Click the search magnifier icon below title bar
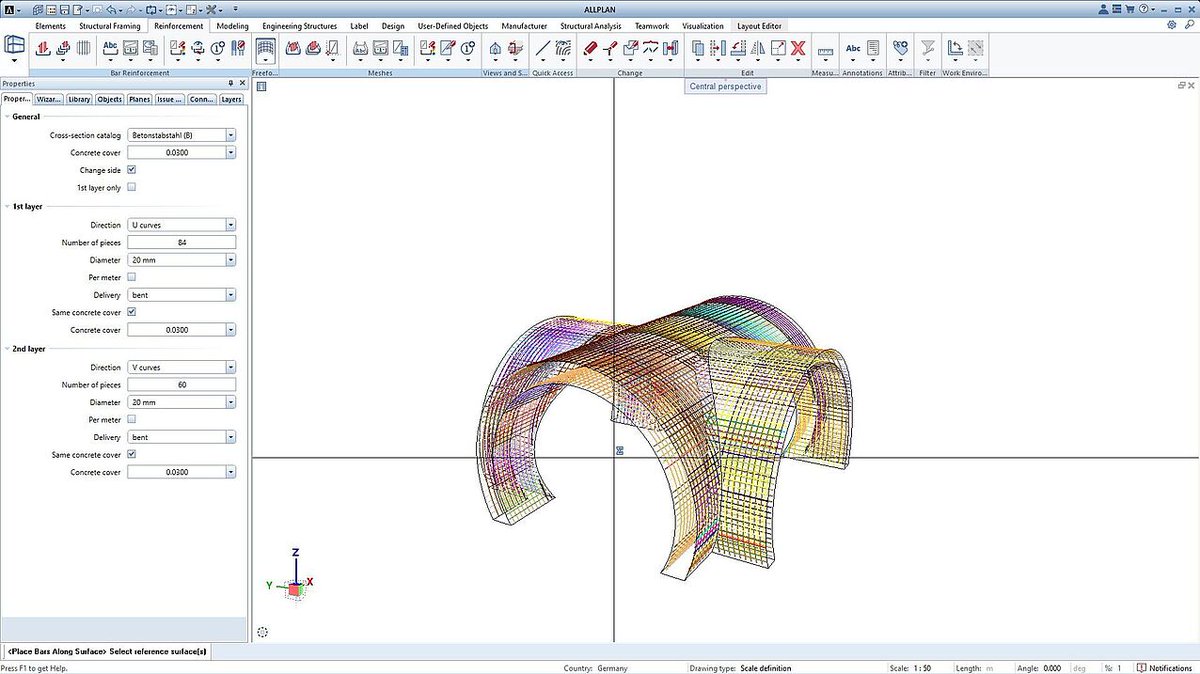 pos(1189,25)
